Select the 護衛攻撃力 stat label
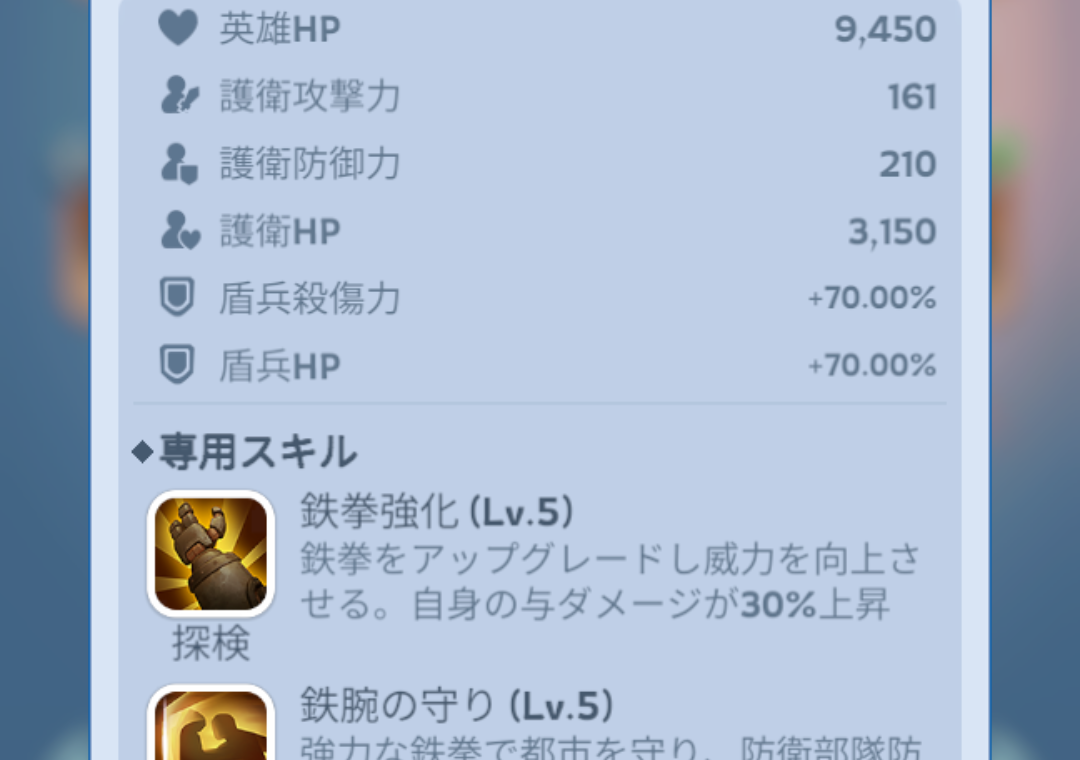The height and width of the screenshot is (760, 1080). (310, 95)
